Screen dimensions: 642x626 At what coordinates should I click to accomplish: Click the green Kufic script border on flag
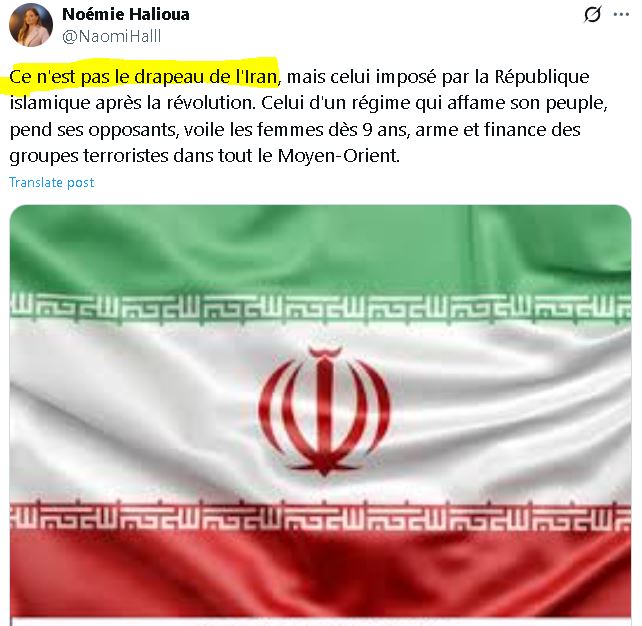[320, 309]
